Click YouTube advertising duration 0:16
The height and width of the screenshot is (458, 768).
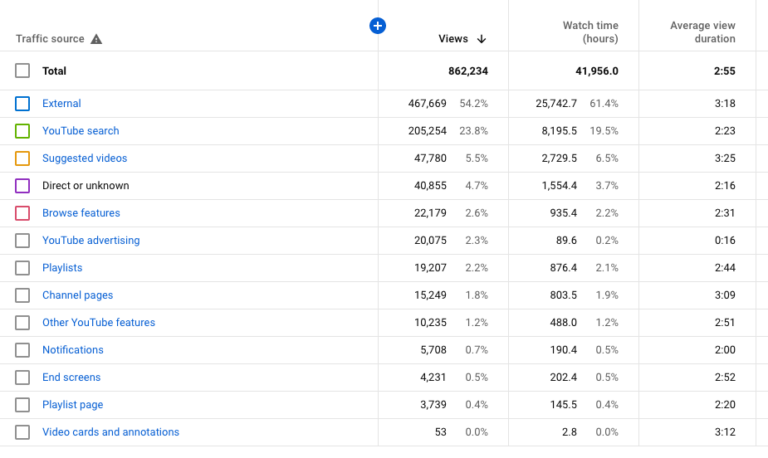coord(724,241)
